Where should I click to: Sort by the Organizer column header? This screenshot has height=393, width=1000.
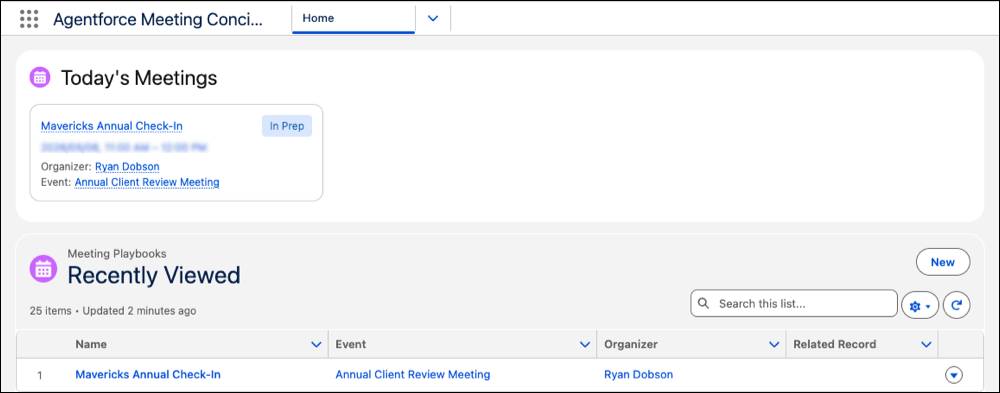point(631,345)
